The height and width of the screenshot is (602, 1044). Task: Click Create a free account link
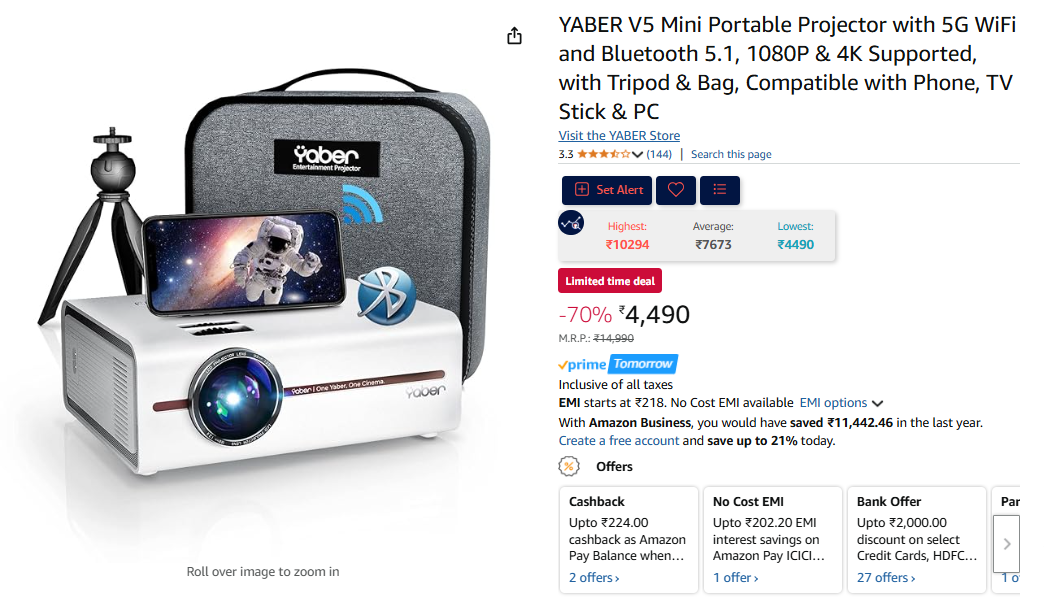(619, 440)
